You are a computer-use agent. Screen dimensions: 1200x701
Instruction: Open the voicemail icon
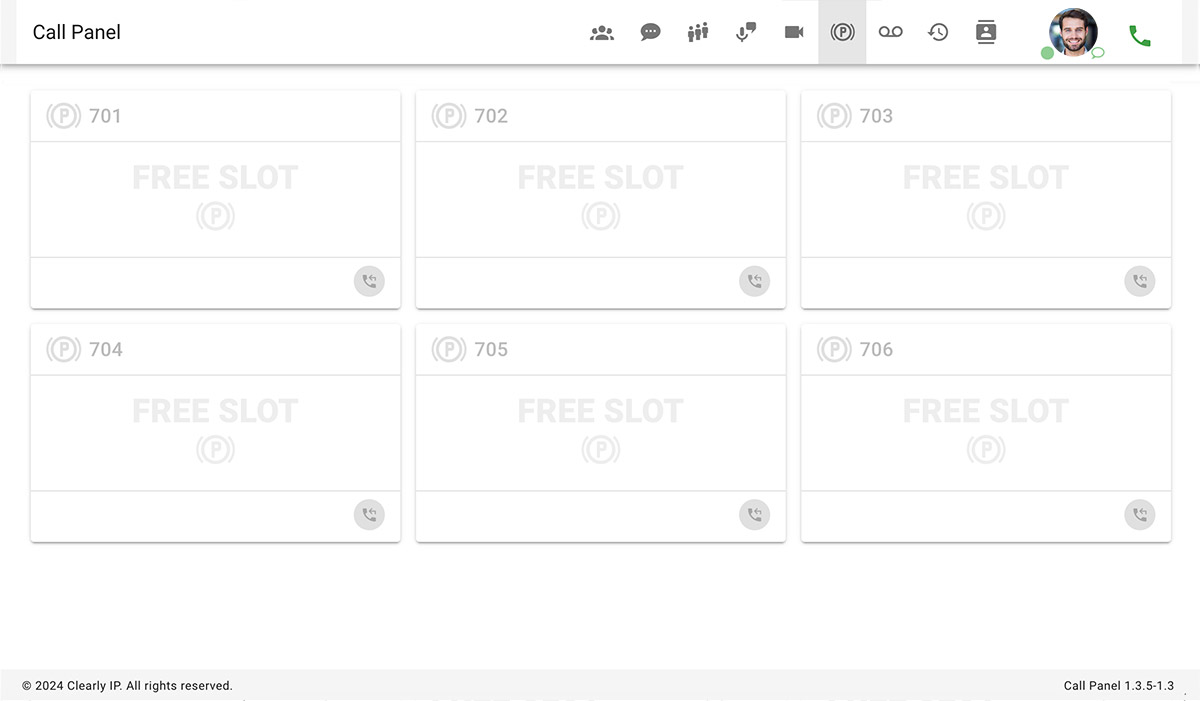pyautogui.click(x=890, y=33)
